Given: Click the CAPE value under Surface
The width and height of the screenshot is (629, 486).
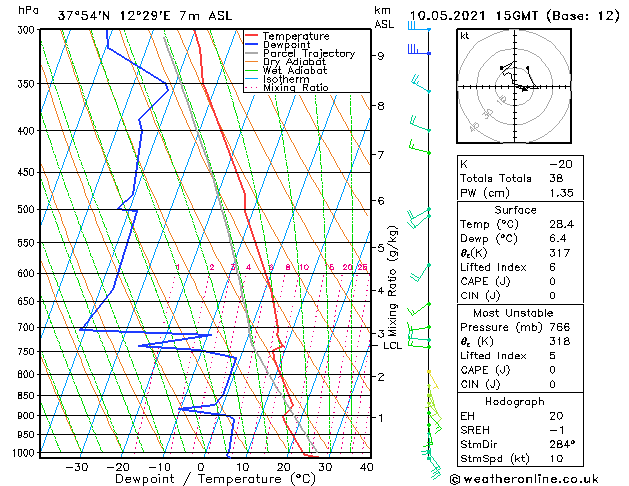Looking at the screenshot, I should [552, 281].
